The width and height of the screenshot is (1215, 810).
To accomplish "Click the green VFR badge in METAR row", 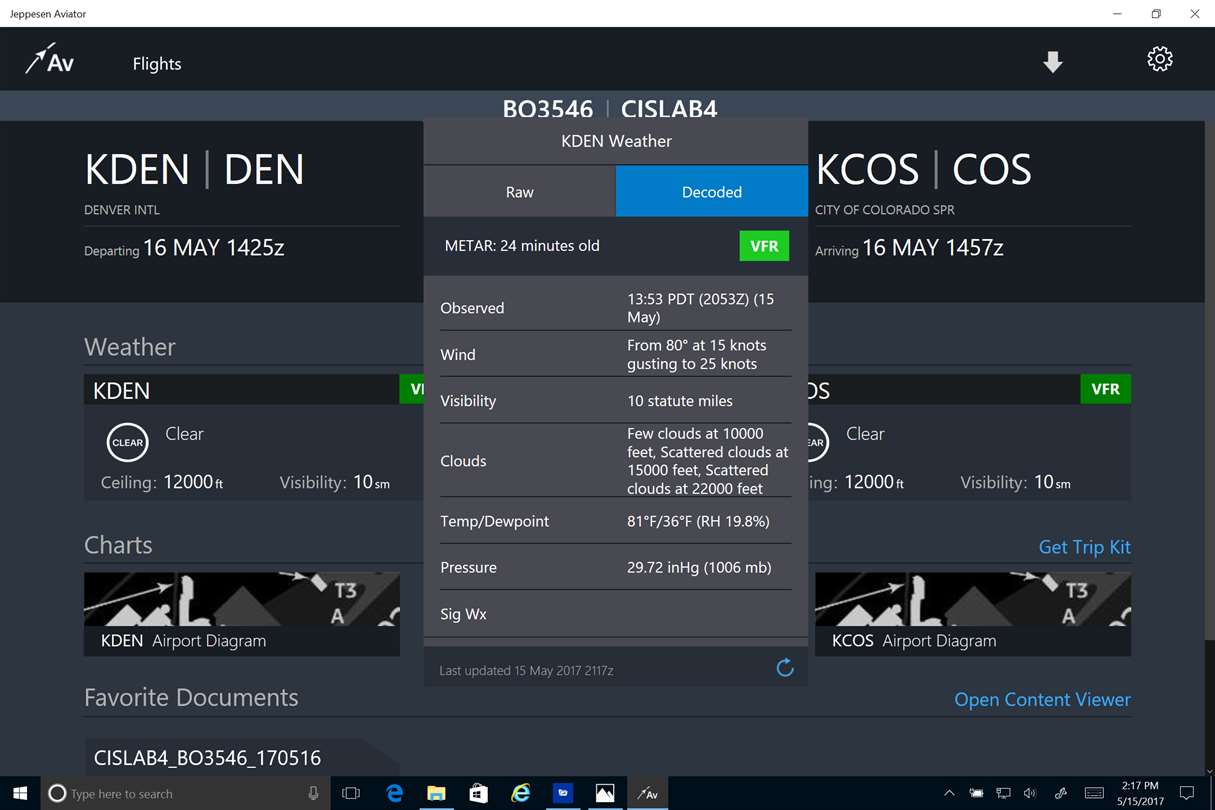I will [764, 246].
